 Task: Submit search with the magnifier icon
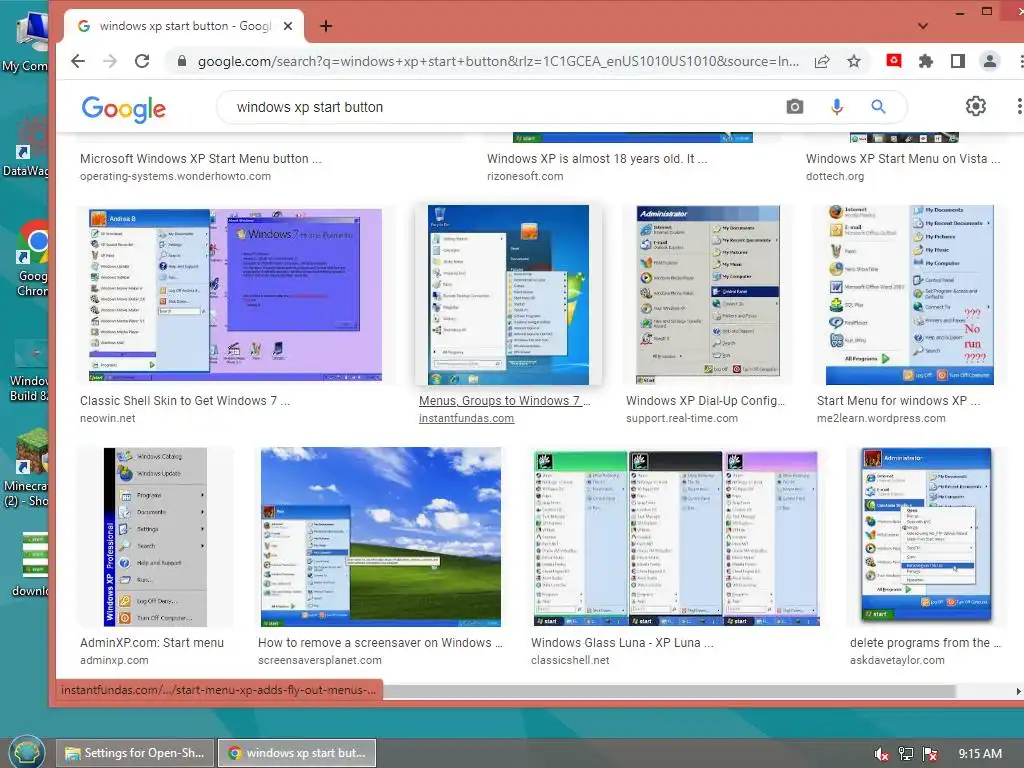tap(878, 106)
